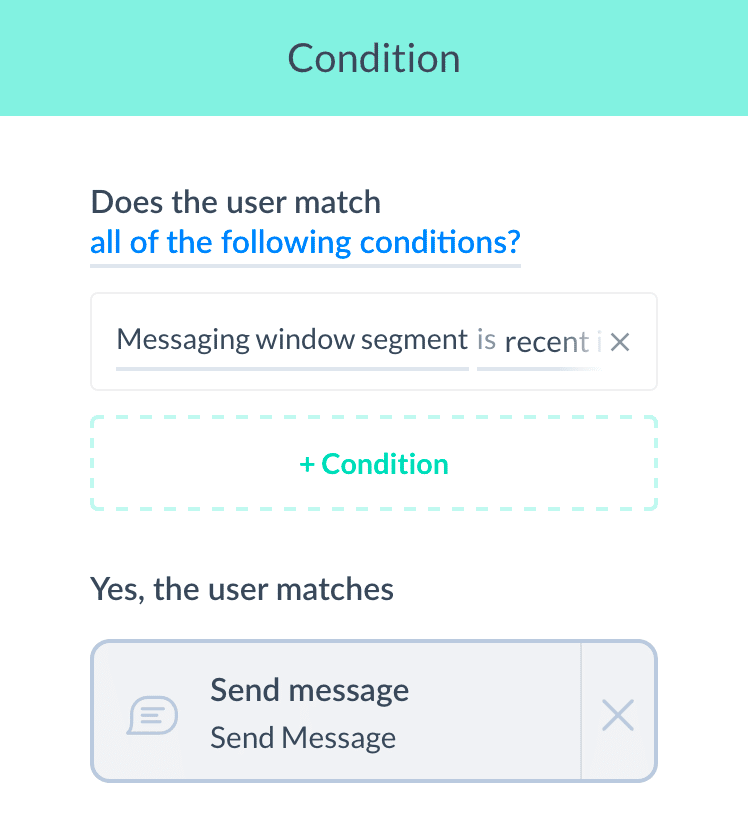The height and width of the screenshot is (836, 748).
Task: Click the "Yes, the user matches" heading
Action: 242,589
